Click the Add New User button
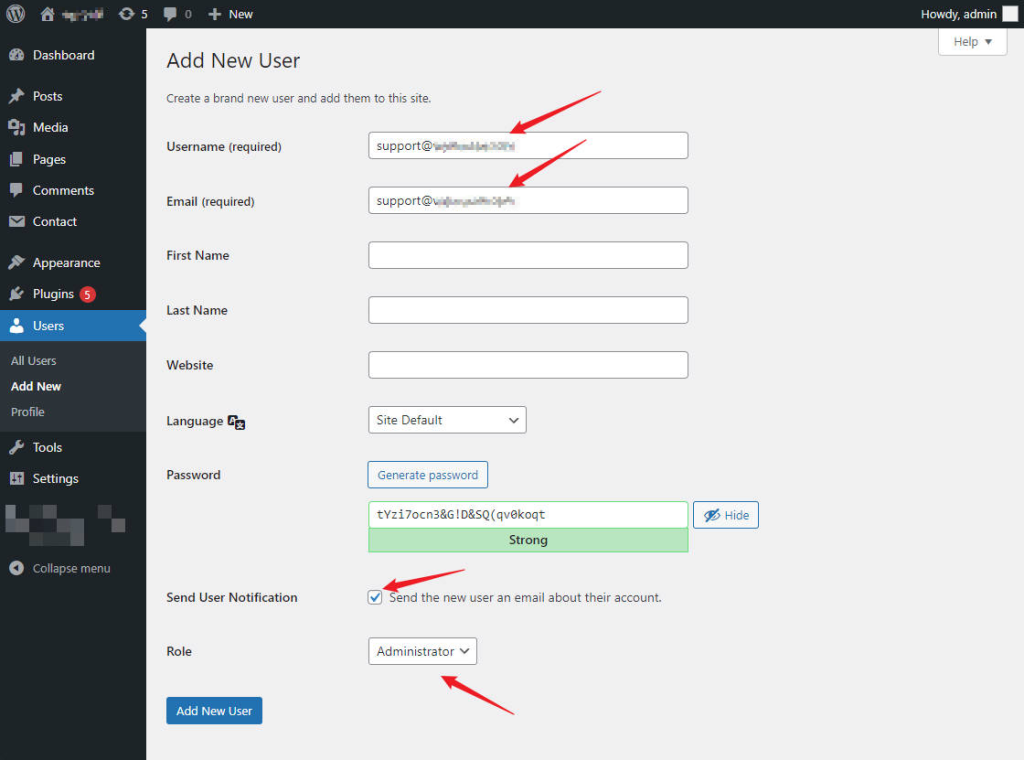Image resolution: width=1024 pixels, height=760 pixels. pos(214,711)
